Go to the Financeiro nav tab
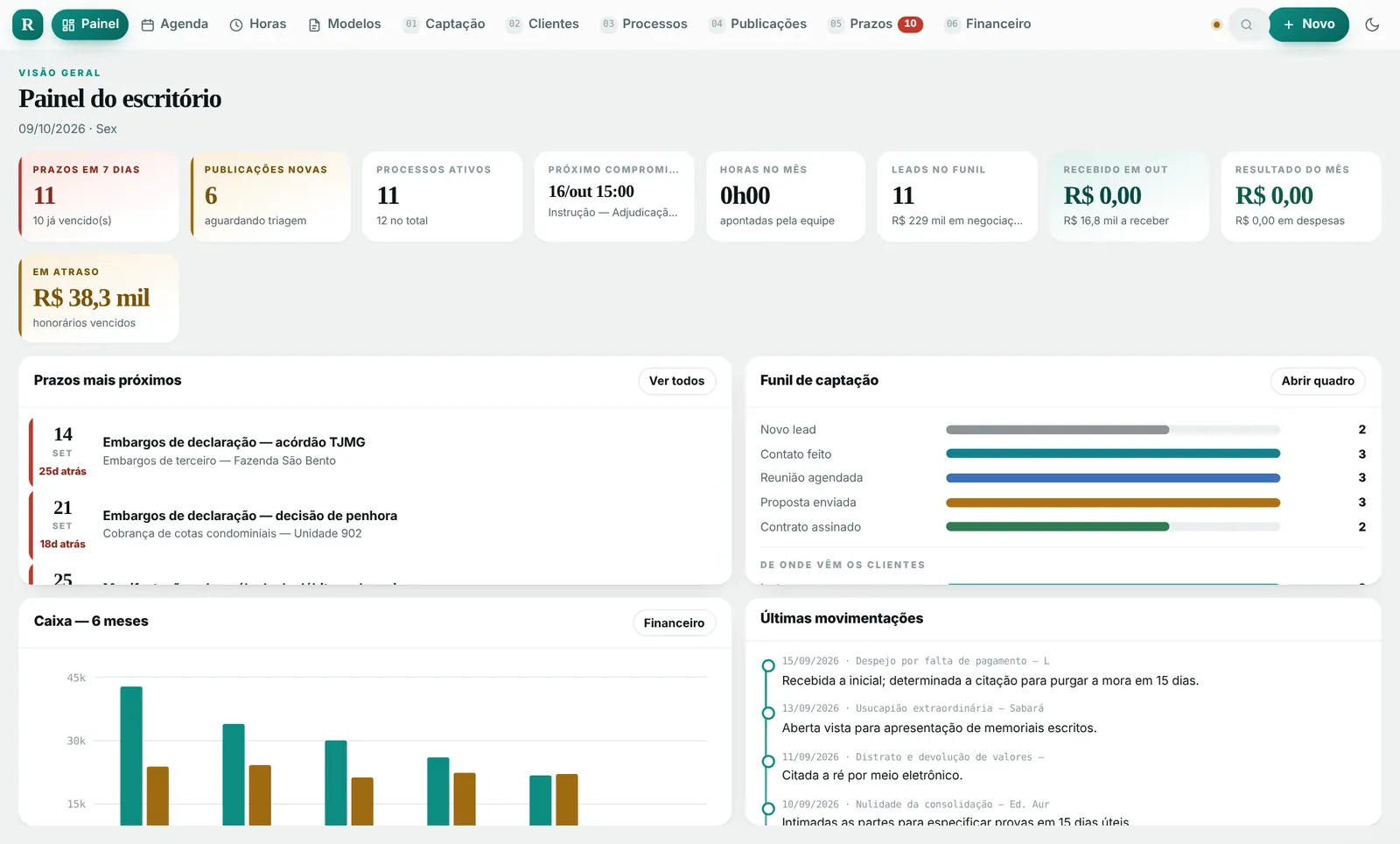The image size is (1400, 844). [988, 25]
